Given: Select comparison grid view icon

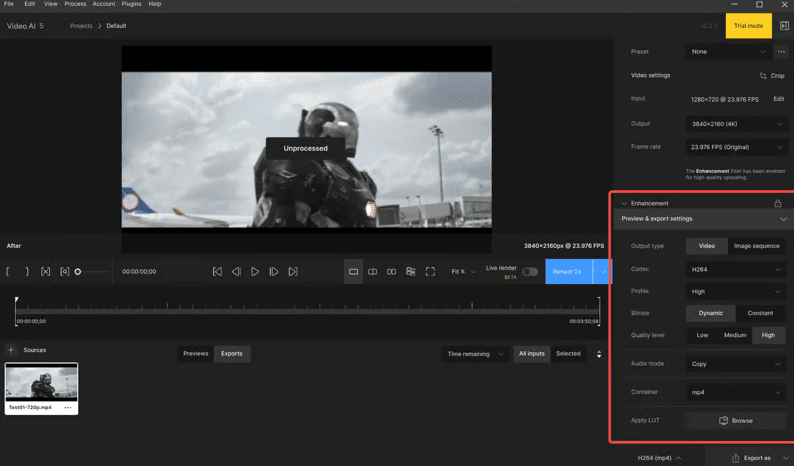Looking at the screenshot, I should click(411, 272).
